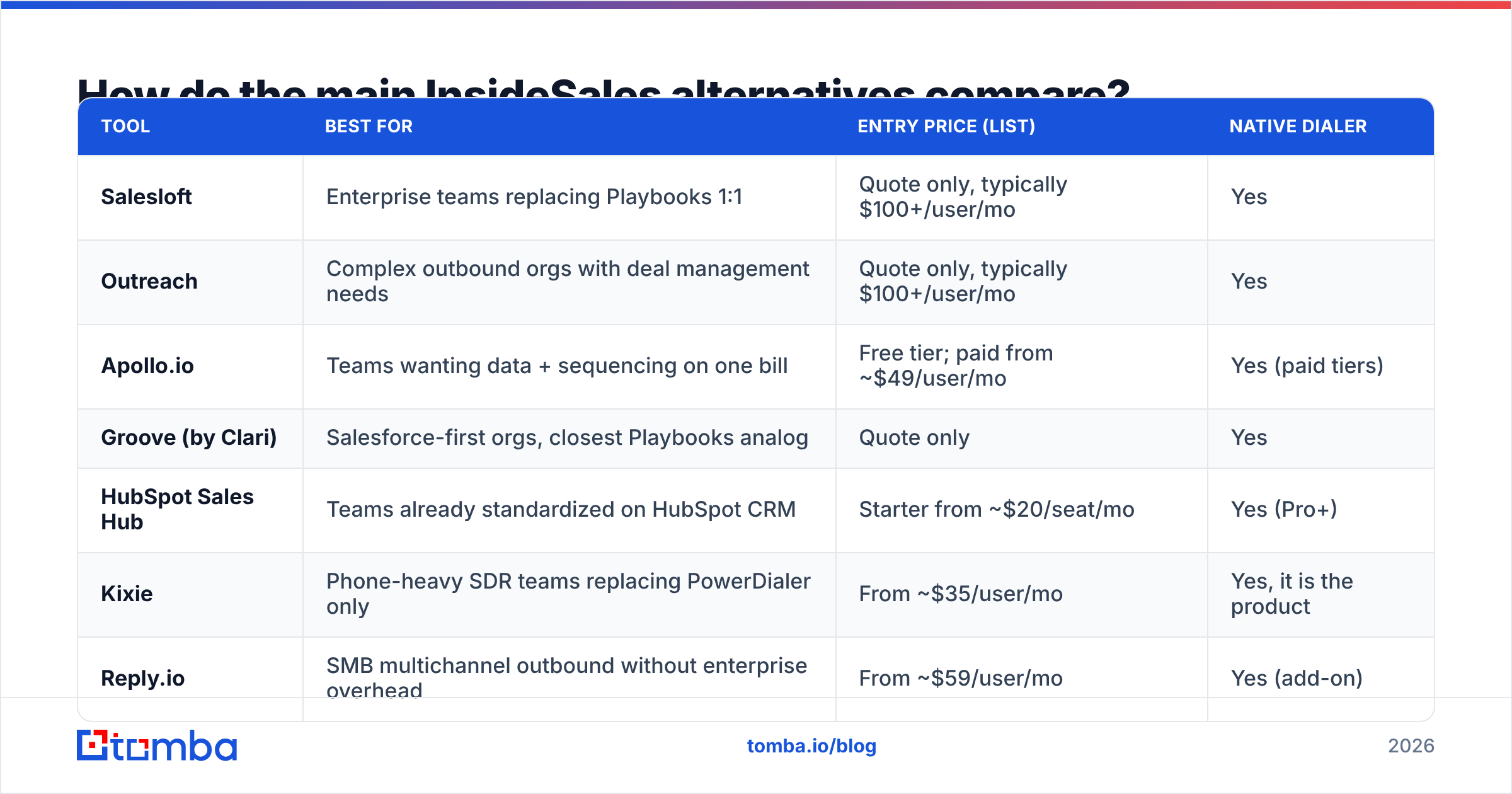Click 'Teams wanting data + sequencing on one bill'
The image size is (1512, 794).
coord(557,365)
